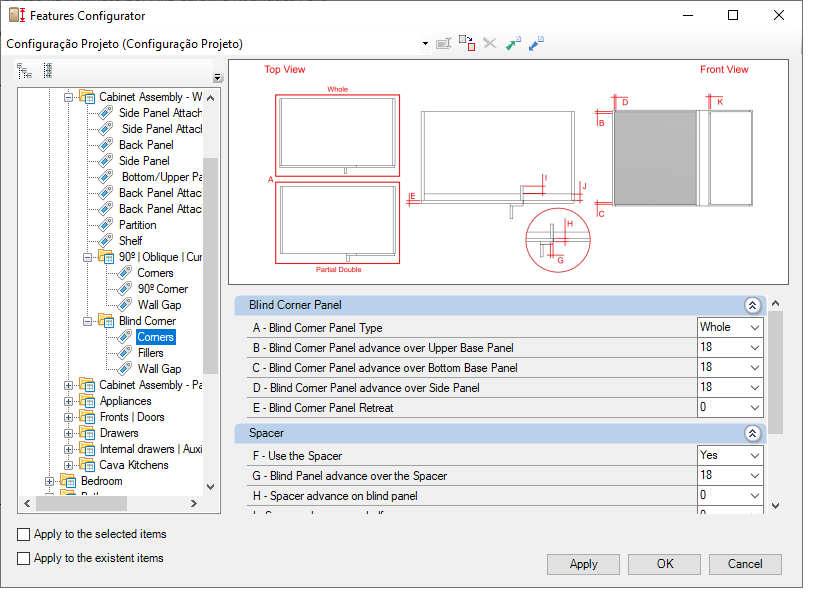
Task: Click the OK button
Action: pos(664,564)
